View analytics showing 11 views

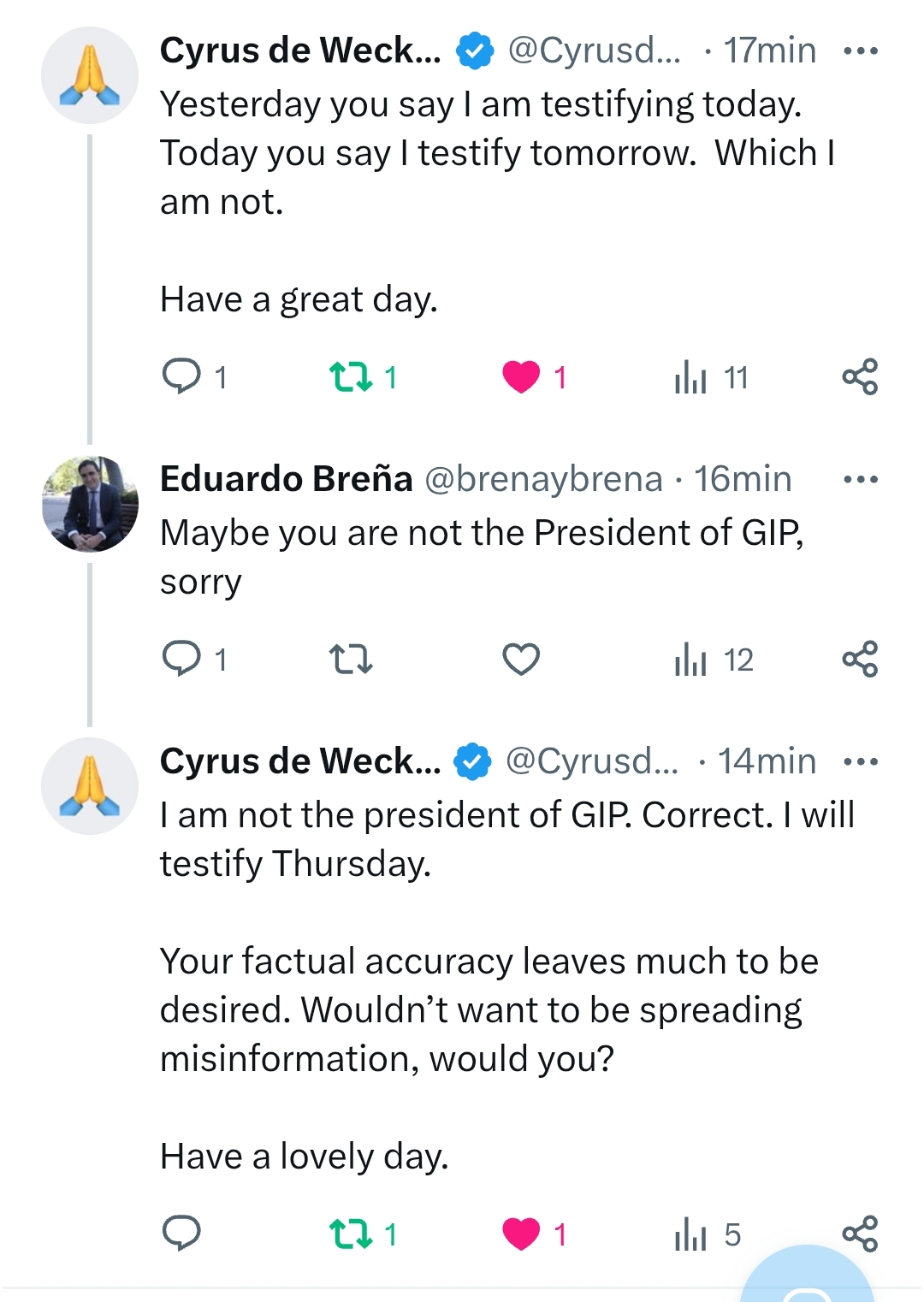(711, 376)
